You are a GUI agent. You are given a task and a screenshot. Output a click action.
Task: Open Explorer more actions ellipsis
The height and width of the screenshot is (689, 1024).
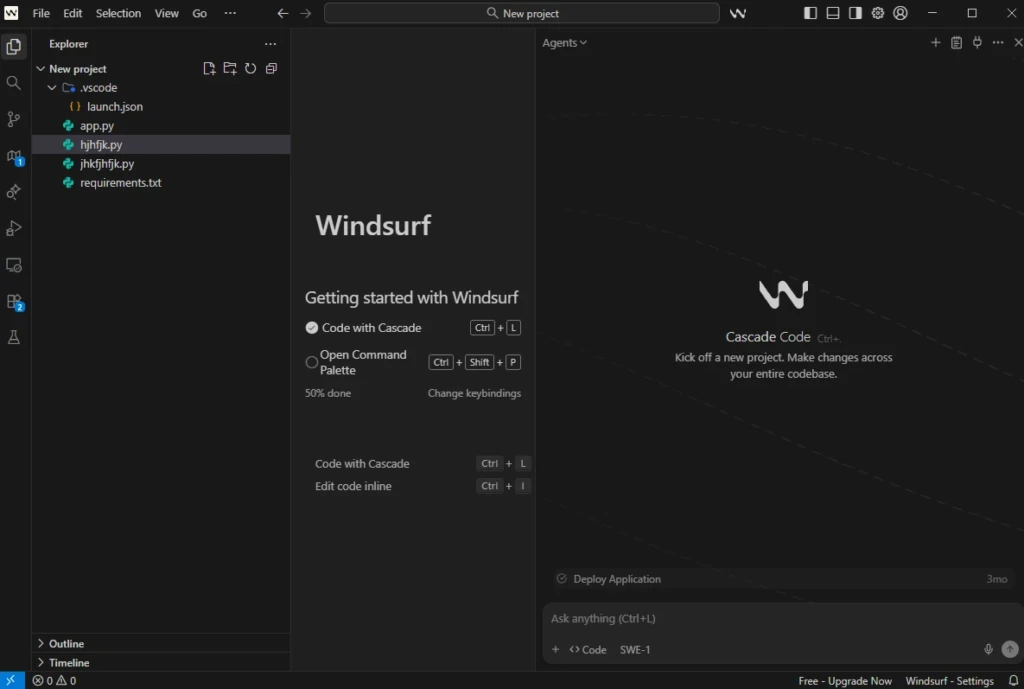pos(270,44)
